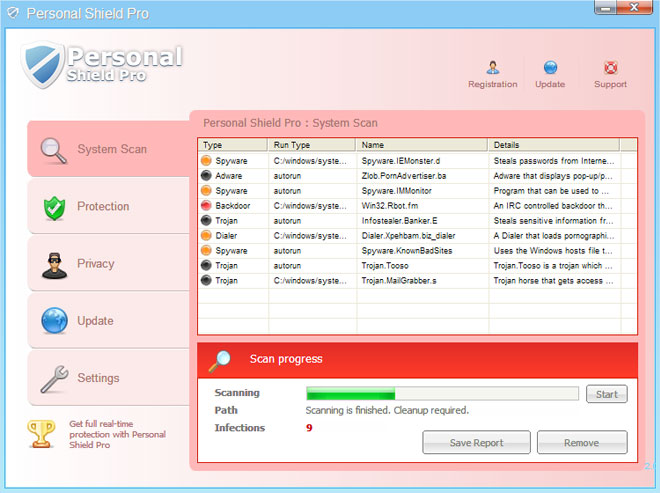This screenshot has height=493, width=660.
Task: Select the Spyware.IMMonitor entry
Action: pyautogui.click(x=397, y=191)
